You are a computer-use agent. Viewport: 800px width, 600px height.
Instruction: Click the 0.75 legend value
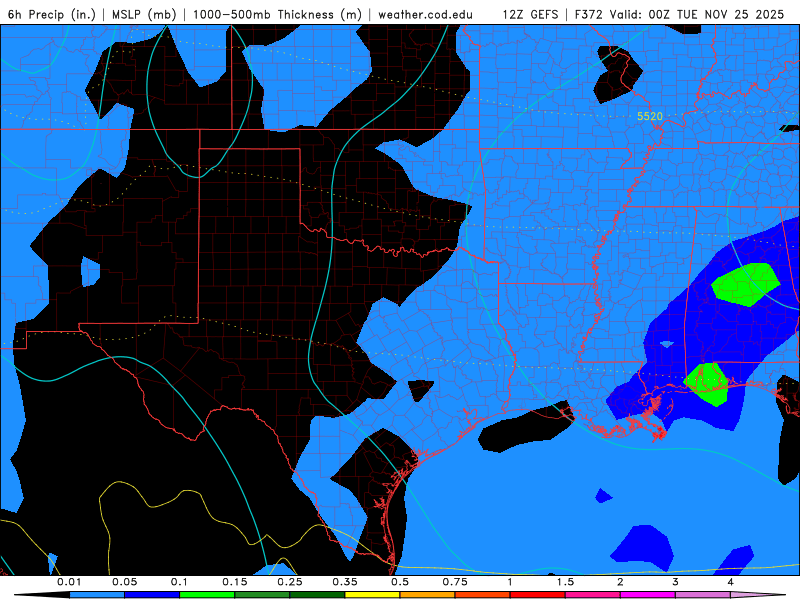[455, 582]
